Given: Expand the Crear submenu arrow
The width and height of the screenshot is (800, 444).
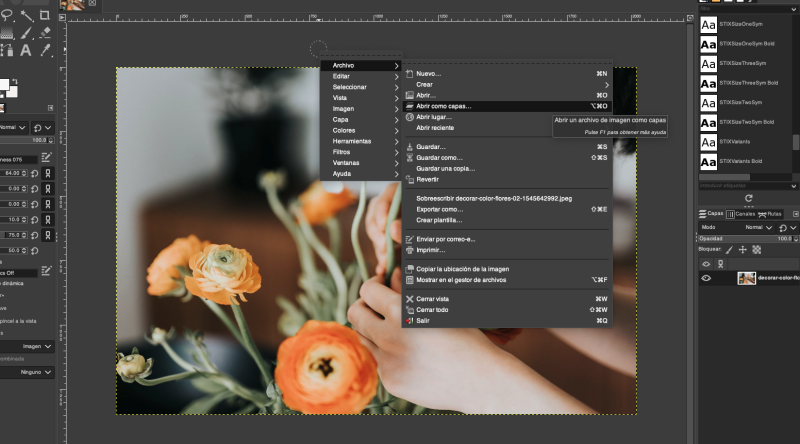Looking at the screenshot, I should pyautogui.click(x=606, y=85).
